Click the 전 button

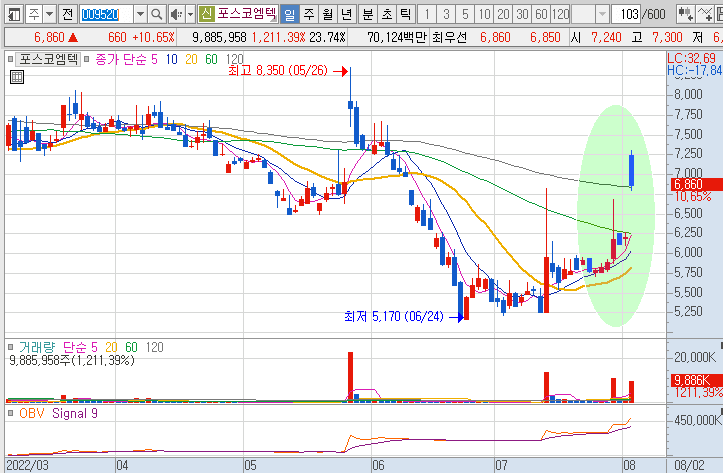coord(67,14)
